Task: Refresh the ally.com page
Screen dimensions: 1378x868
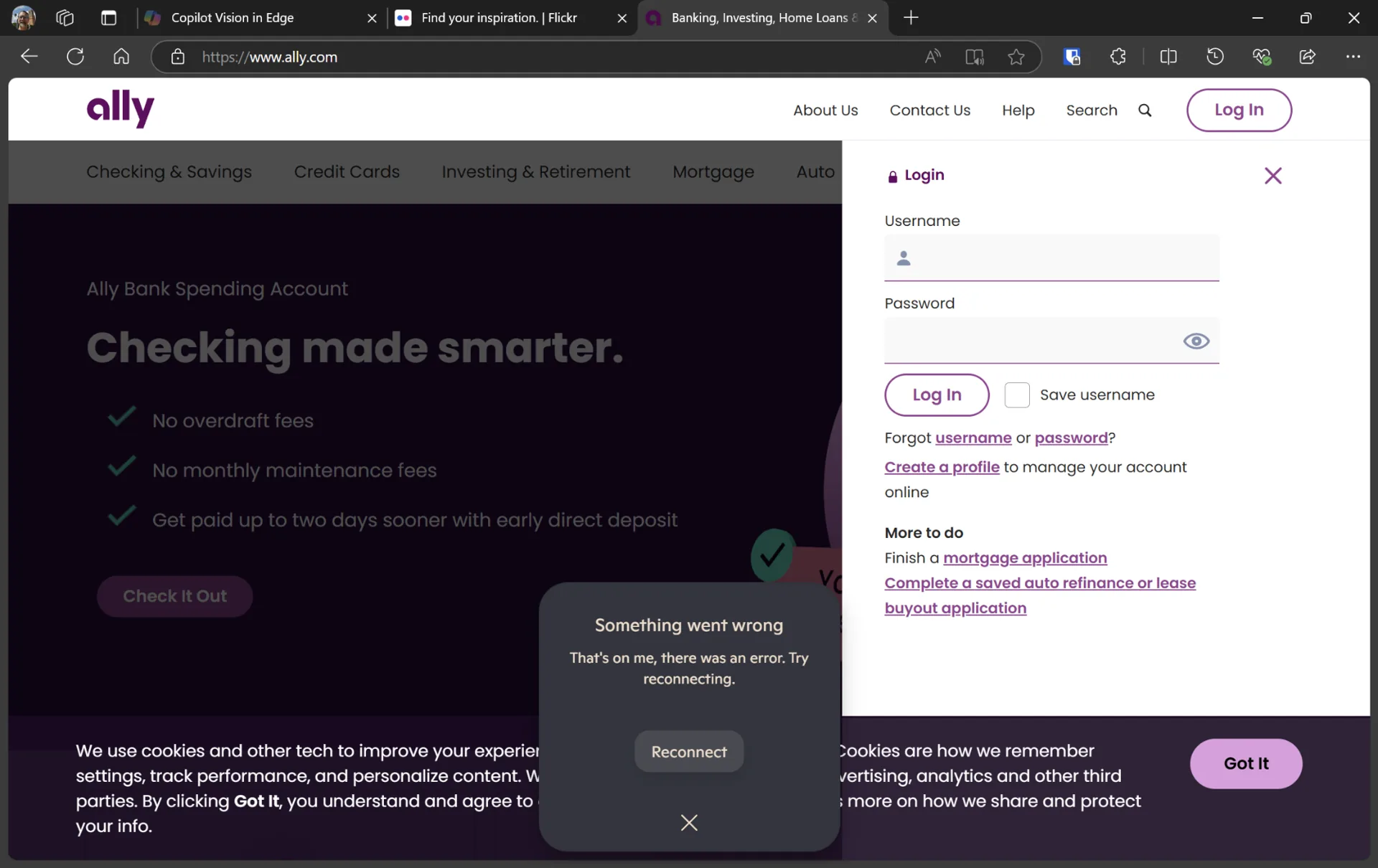Action: (x=75, y=57)
